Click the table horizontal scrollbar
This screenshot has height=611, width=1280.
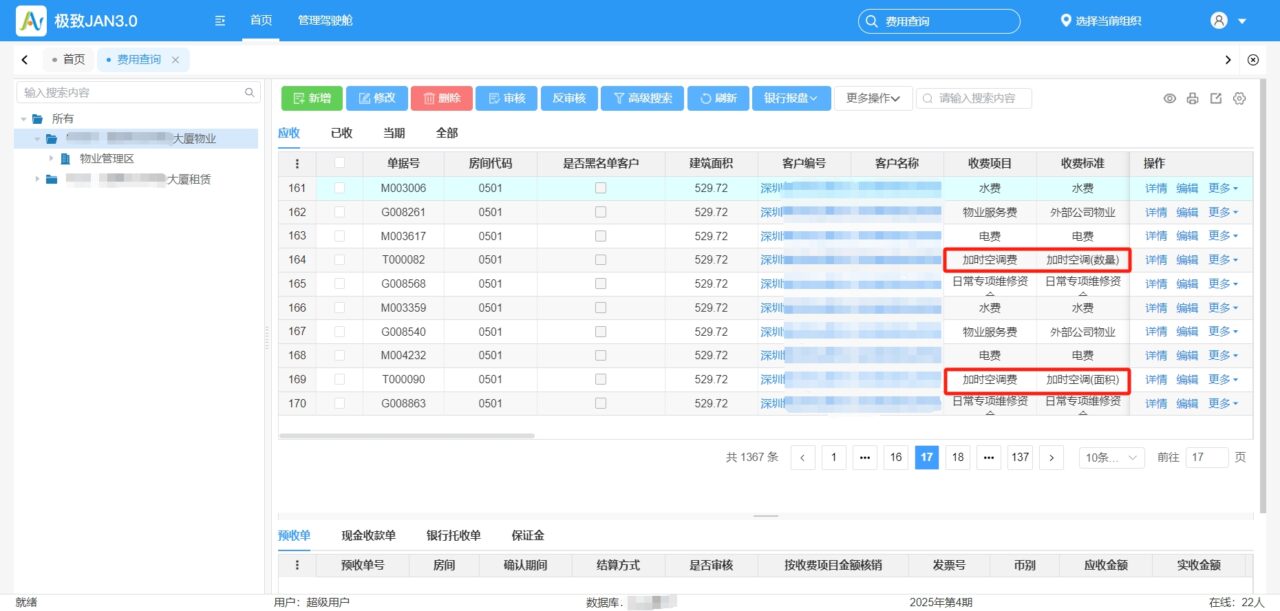pyautogui.click(x=406, y=436)
